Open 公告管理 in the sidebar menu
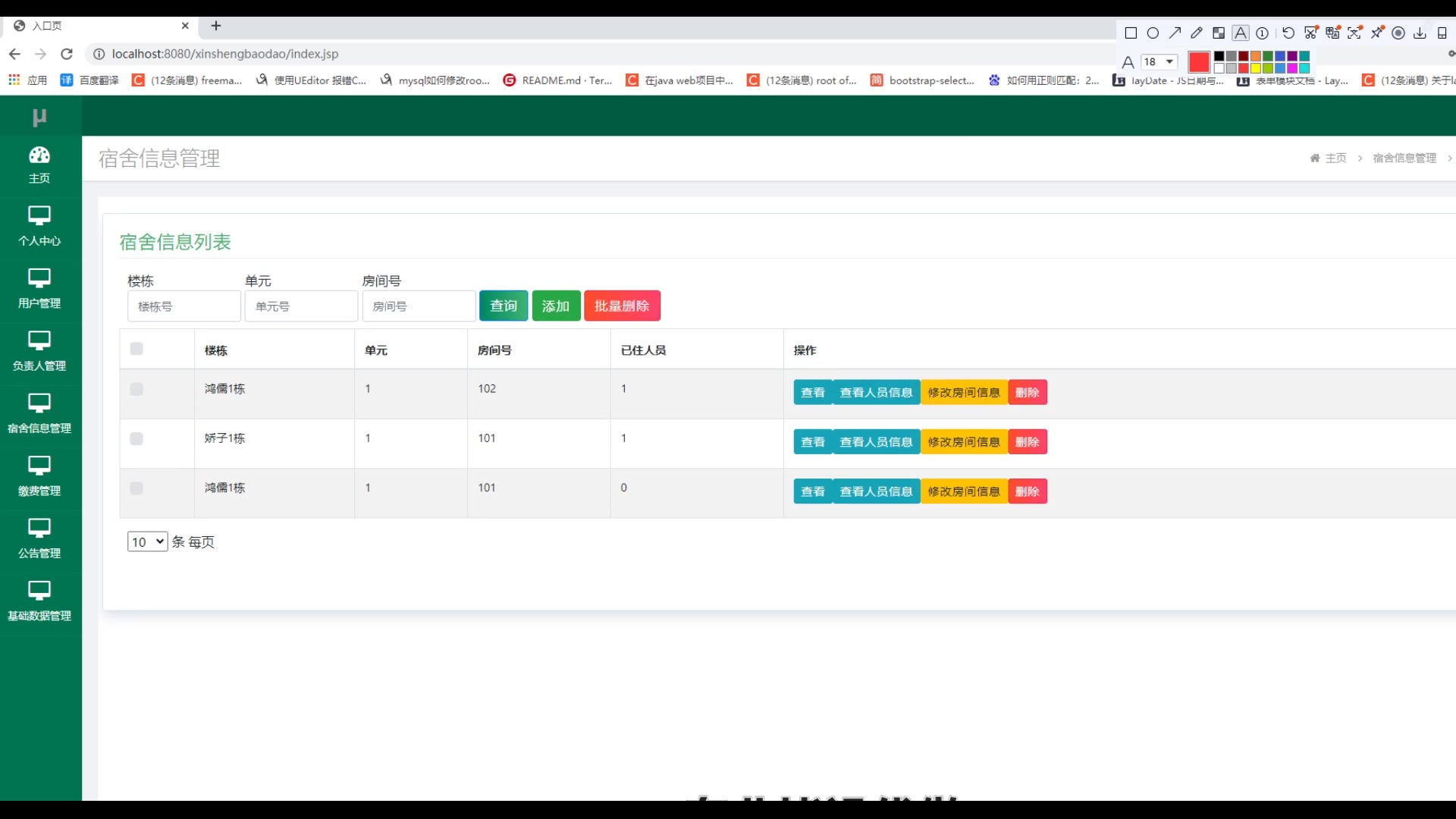Image resolution: width=1456 pixels, height=819 pixels. coord(39,539)
